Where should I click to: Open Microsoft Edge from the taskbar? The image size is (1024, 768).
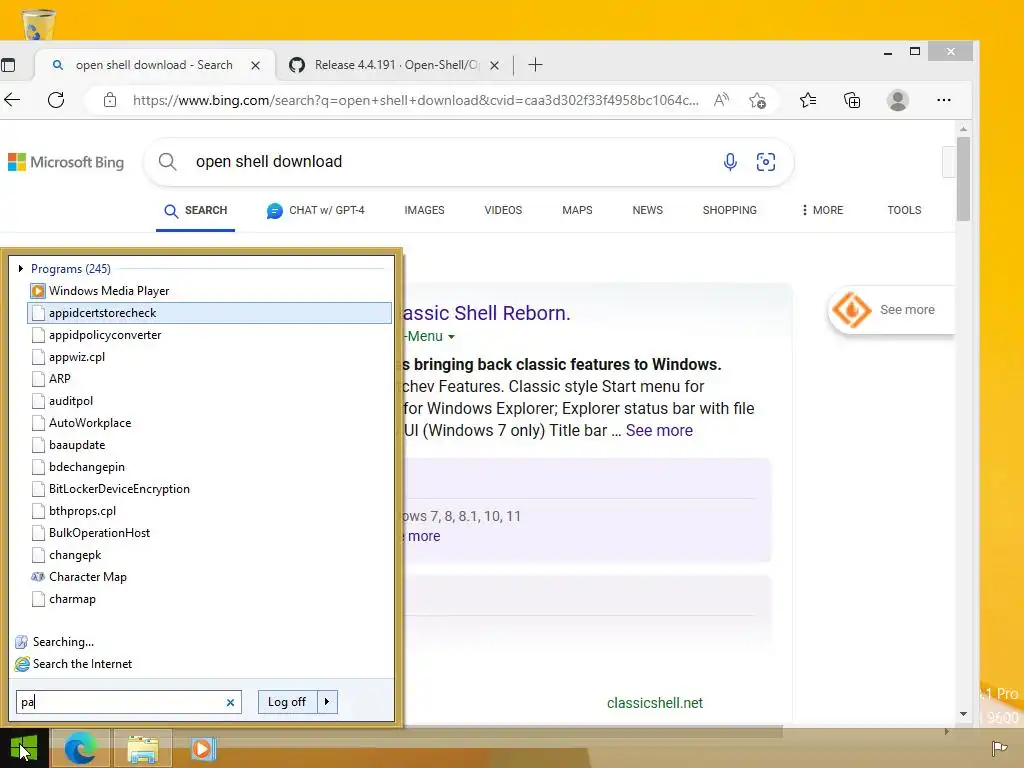tap(80, 748)
